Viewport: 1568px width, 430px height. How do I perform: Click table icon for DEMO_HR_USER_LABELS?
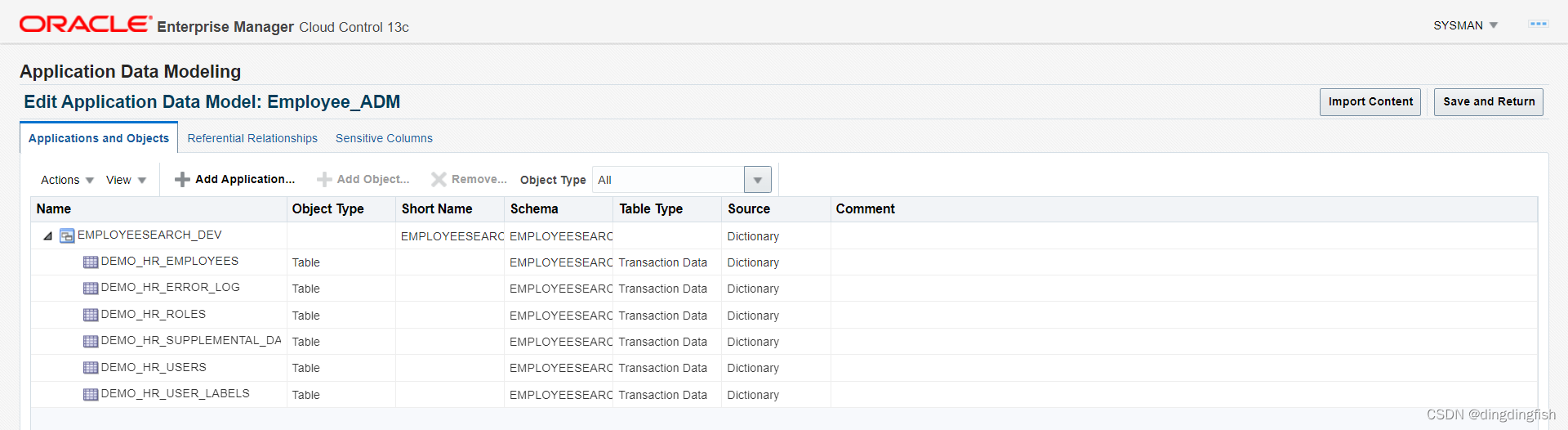(91, 395)
